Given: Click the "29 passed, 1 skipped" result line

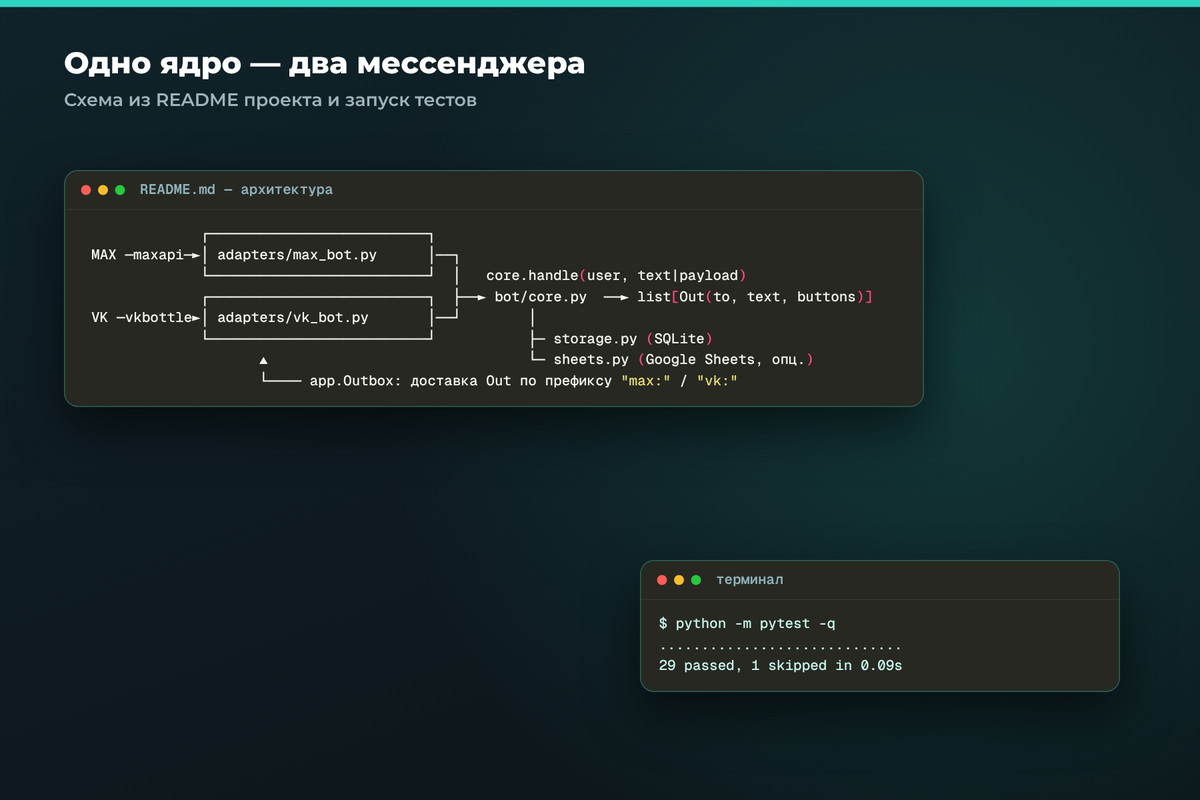Looking at the screenshot, I should pos(743,666).
